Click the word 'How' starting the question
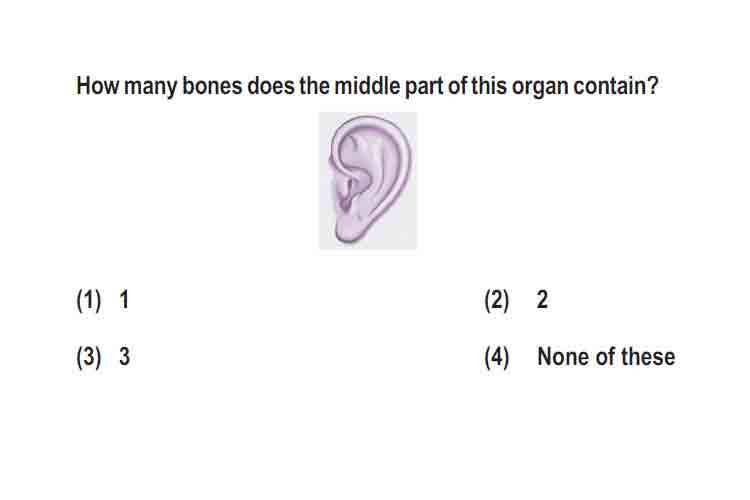The image size is (750, 500). tap(98, 86)
